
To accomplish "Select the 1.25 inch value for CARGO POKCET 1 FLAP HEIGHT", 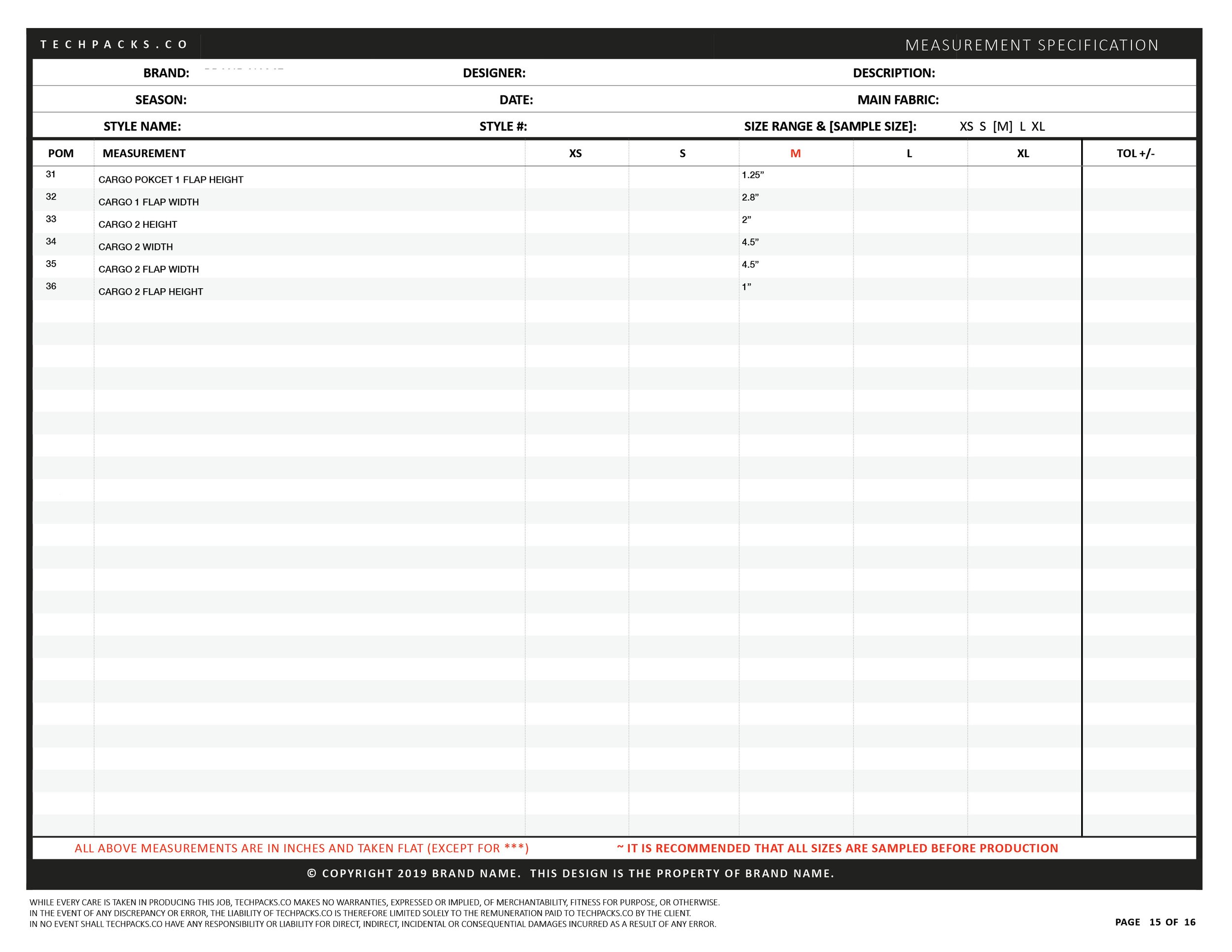I will (x=752, y=176).
